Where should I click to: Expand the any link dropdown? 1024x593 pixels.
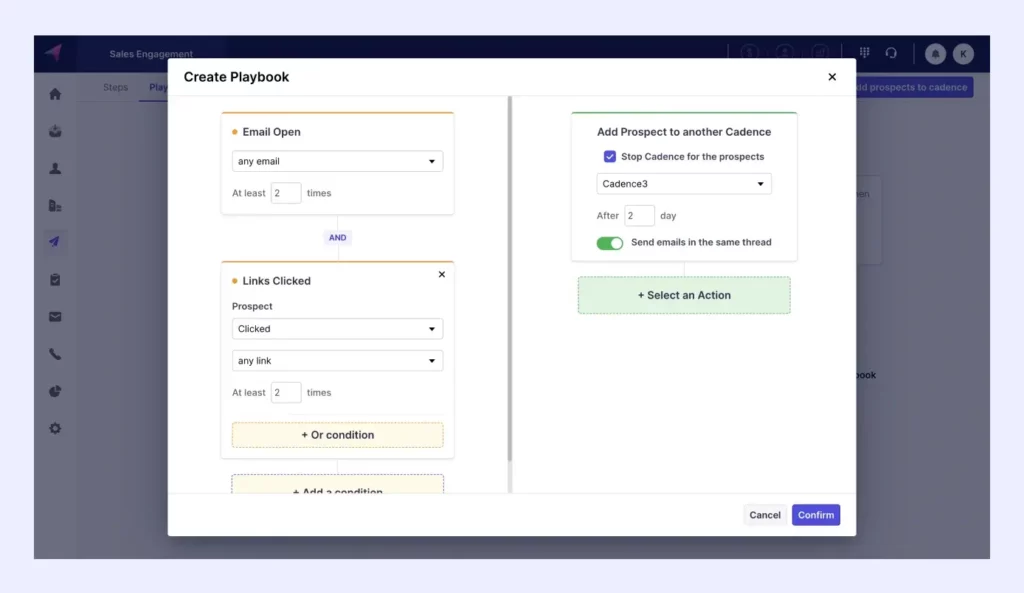coord(337,360)
